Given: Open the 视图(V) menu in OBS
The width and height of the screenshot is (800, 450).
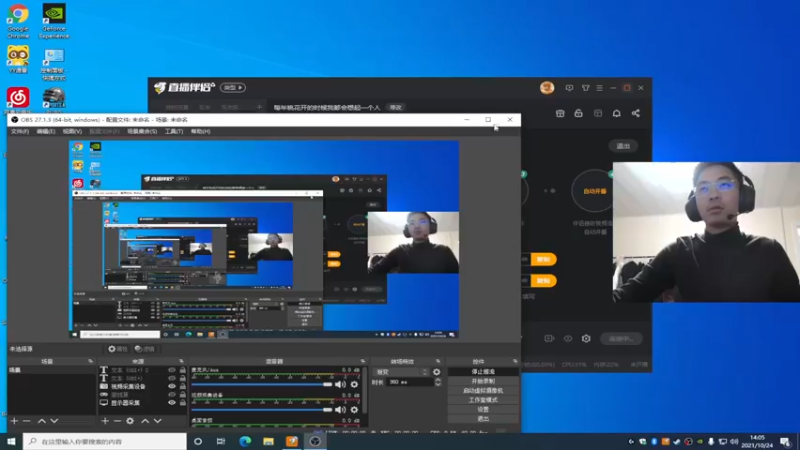Looking at the screenshot, I should click(72, 131).
